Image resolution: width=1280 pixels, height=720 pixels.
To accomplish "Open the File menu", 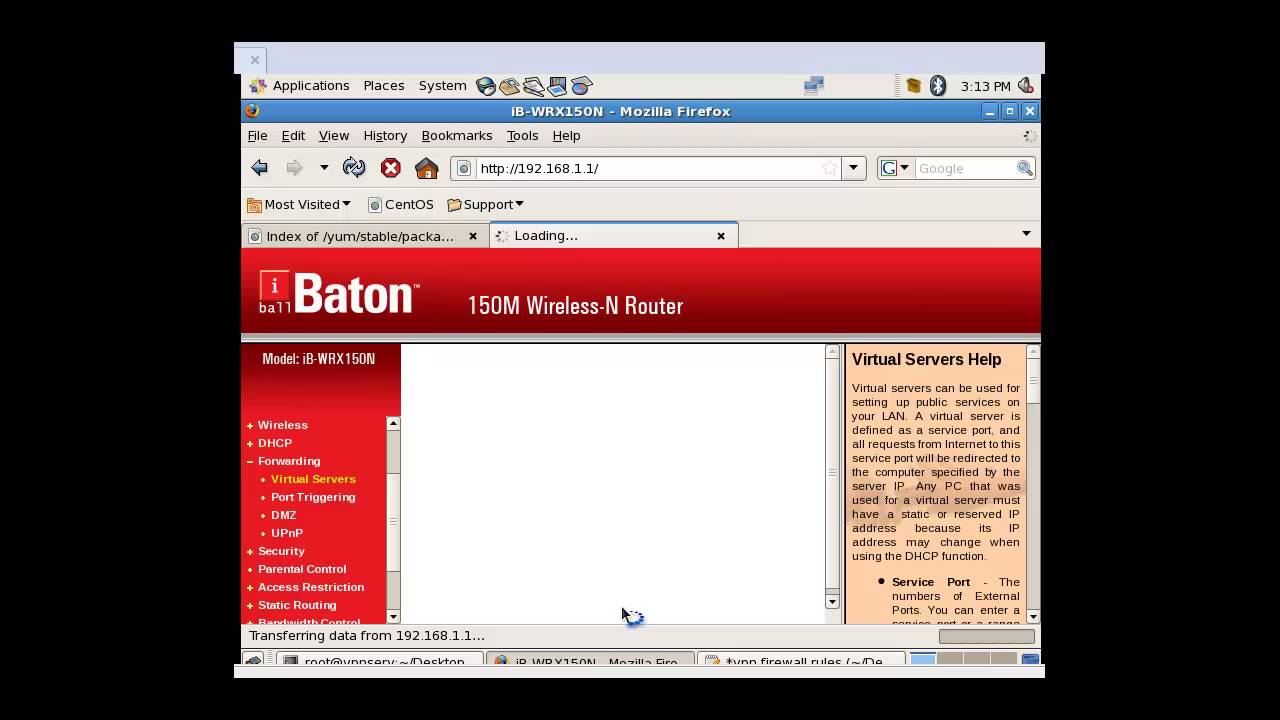I will [257, 135].
